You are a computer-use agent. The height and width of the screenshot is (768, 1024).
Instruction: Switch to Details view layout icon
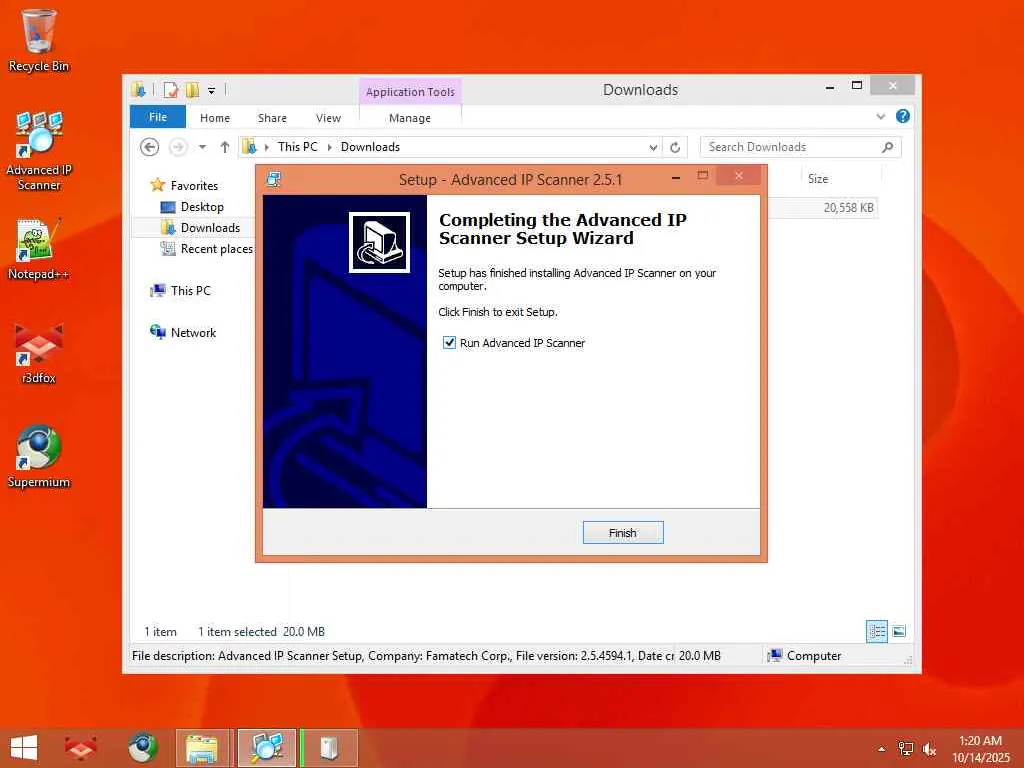click(x=876, y=632)
